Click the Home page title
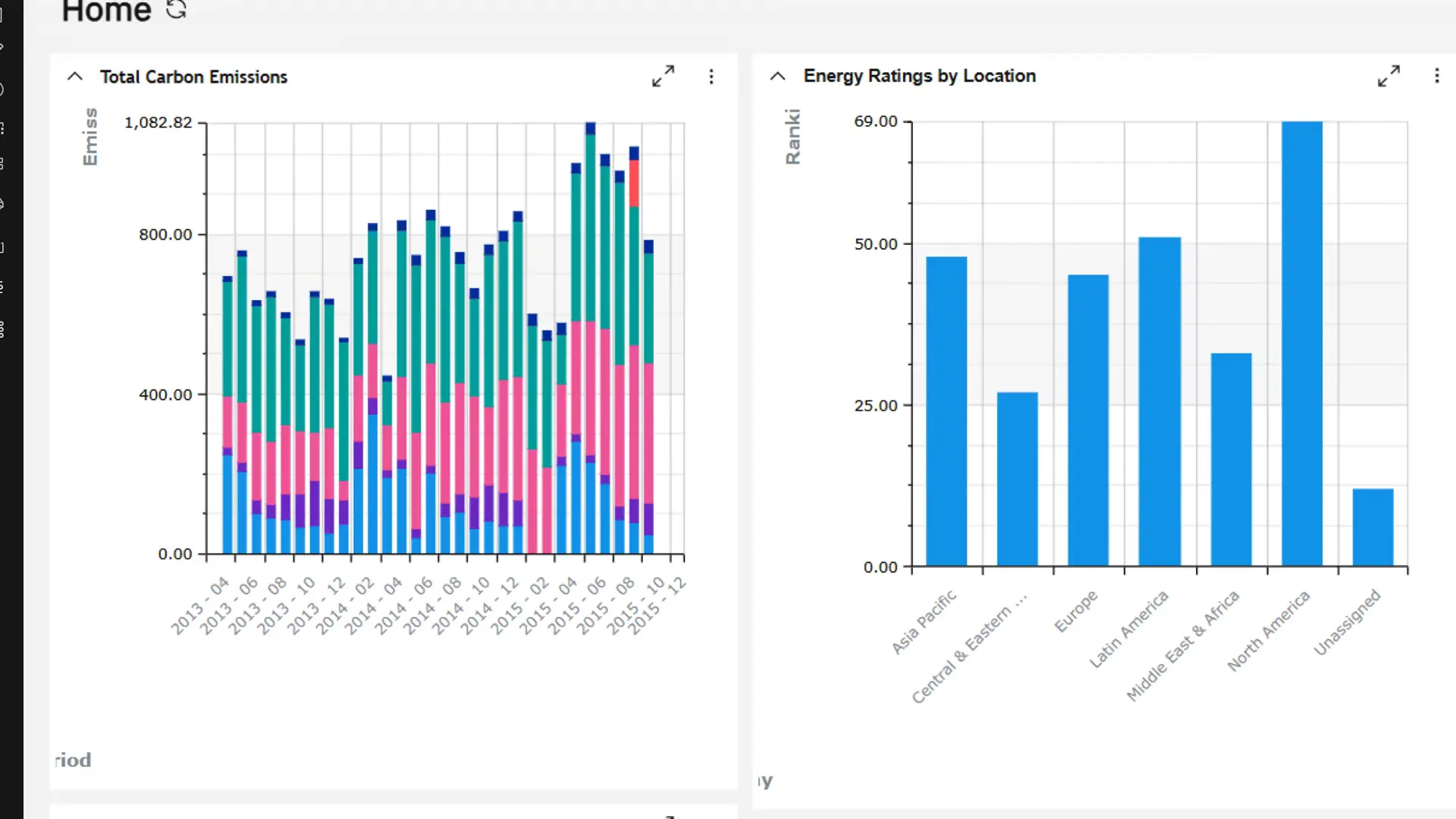Image resolution: width=1456 pixels, height=819 pixels. [106, 11]
